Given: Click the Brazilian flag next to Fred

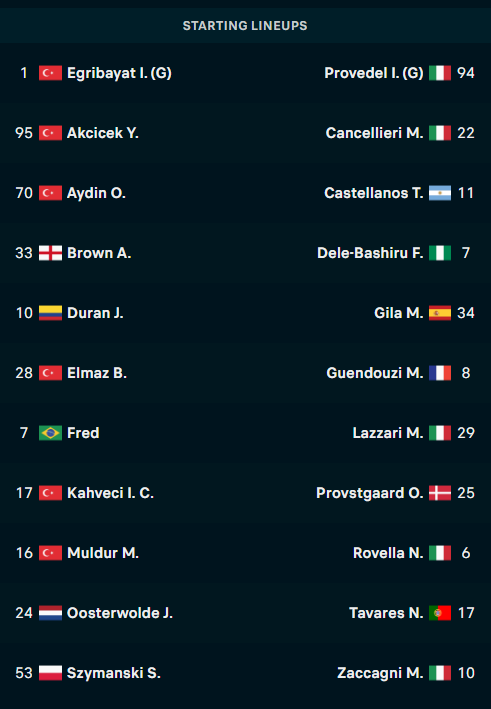Looking at the screenshot, I should coord(50,433).
